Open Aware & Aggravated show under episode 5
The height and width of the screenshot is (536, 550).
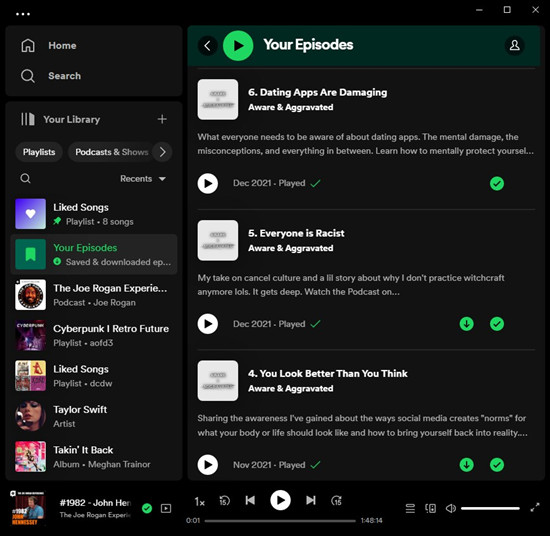click(290, 248)
